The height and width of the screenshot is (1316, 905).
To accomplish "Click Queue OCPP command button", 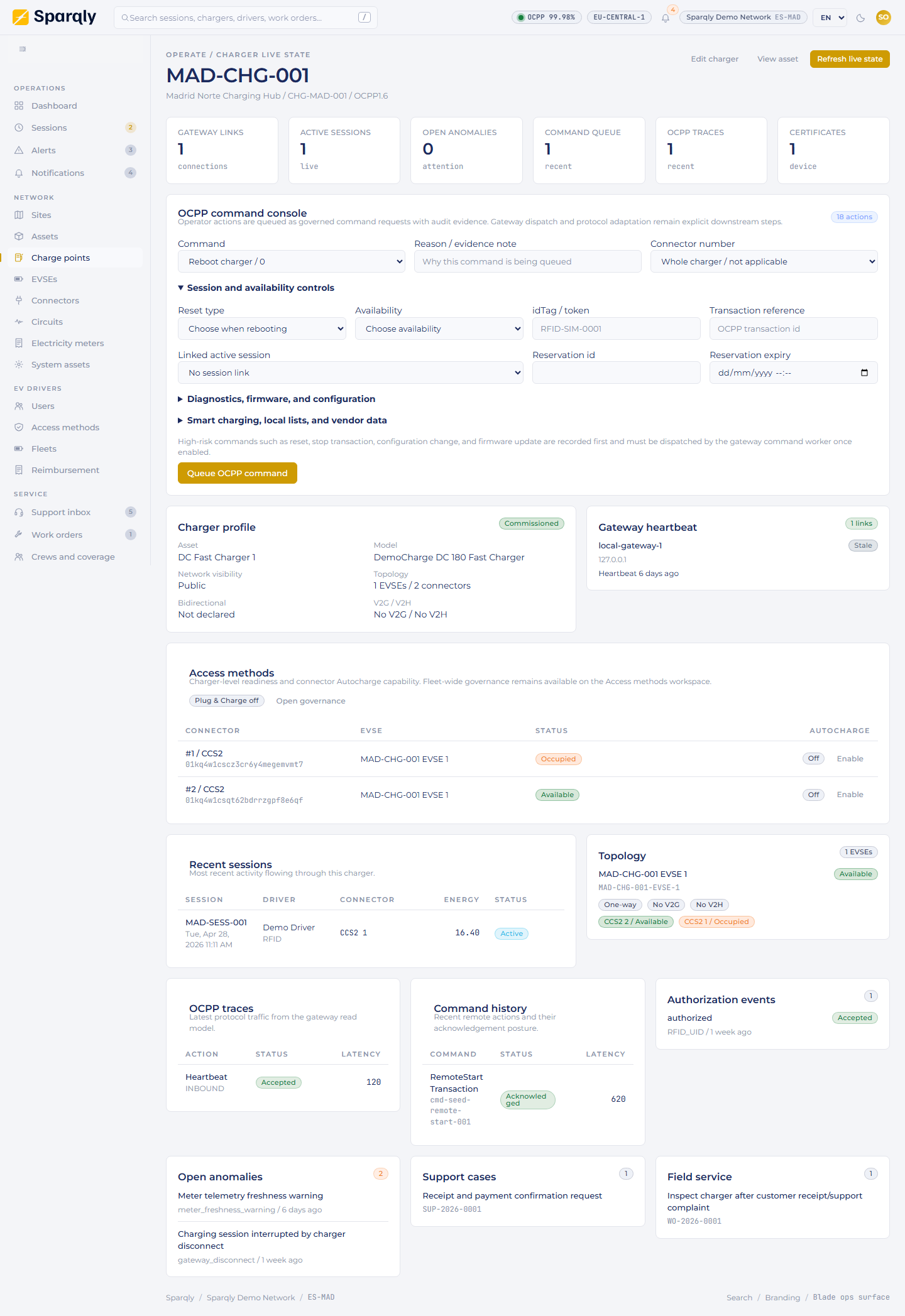I will coord(238,473).
